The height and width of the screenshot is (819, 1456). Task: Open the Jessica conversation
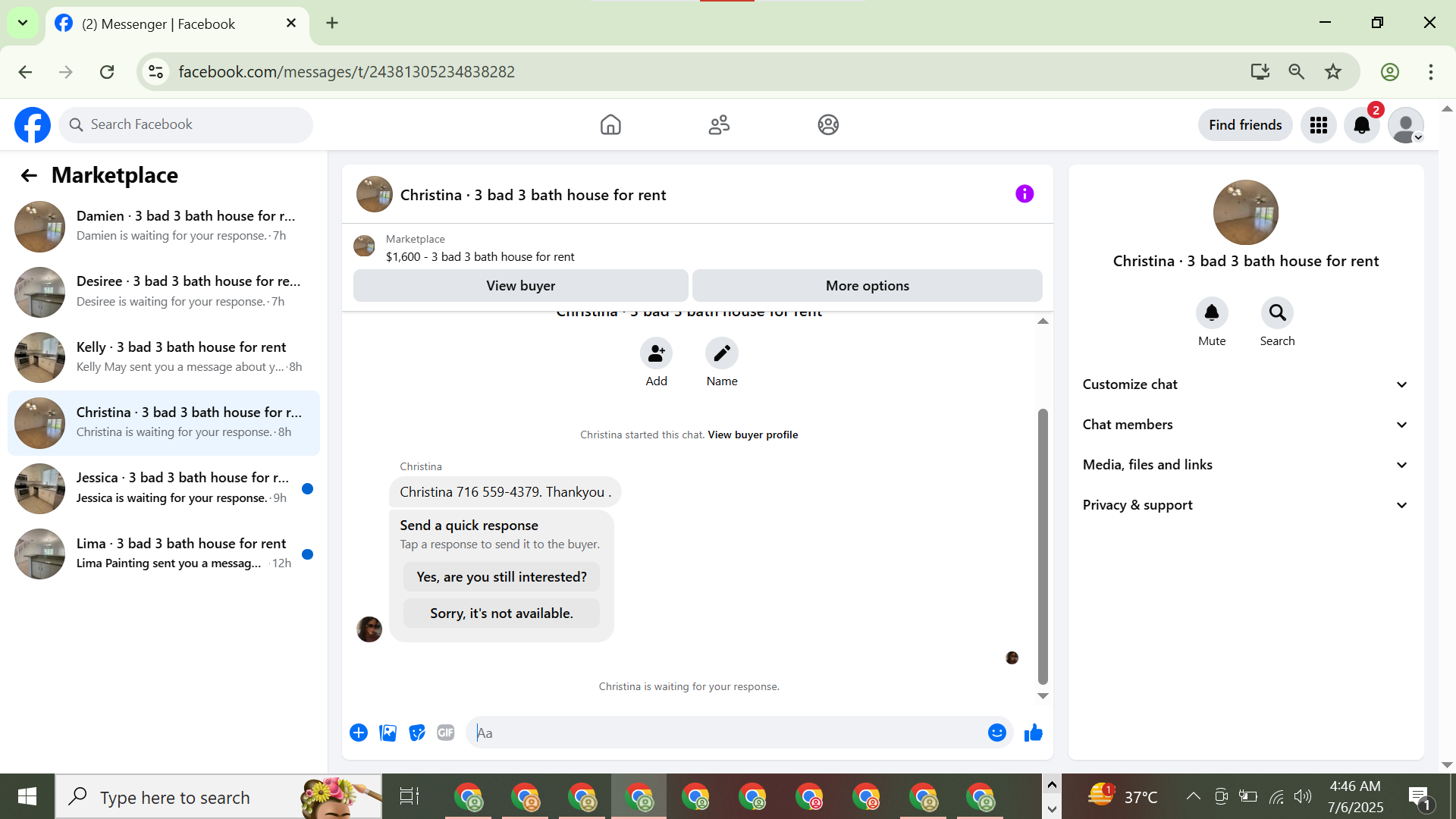[164, 488]
